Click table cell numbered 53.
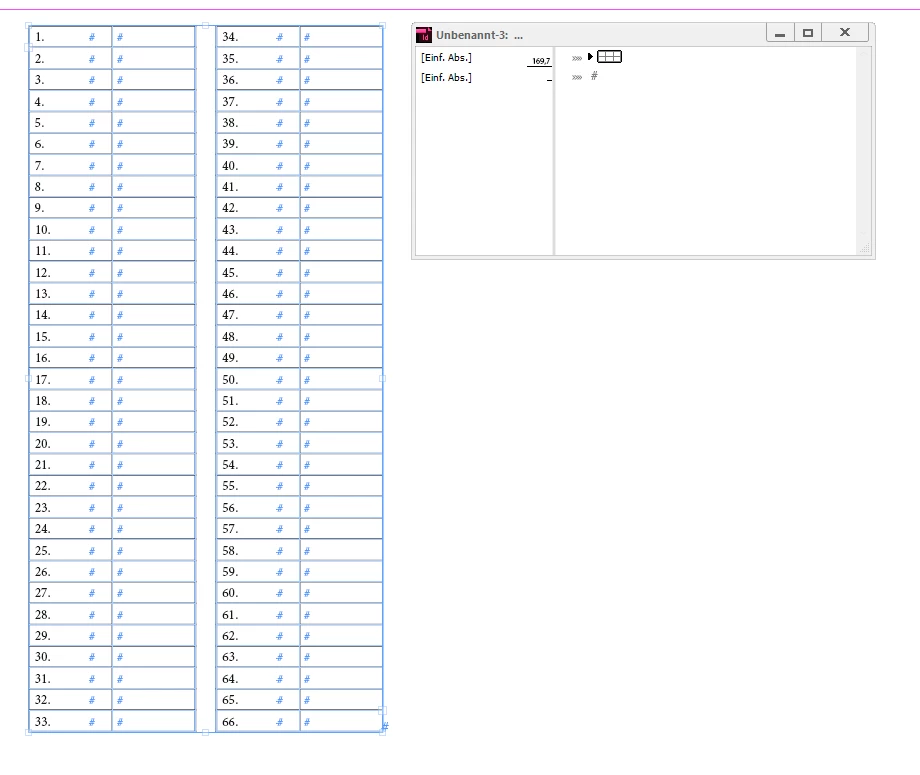The width and height of the screenshot is (920, 775). point(258,444)
